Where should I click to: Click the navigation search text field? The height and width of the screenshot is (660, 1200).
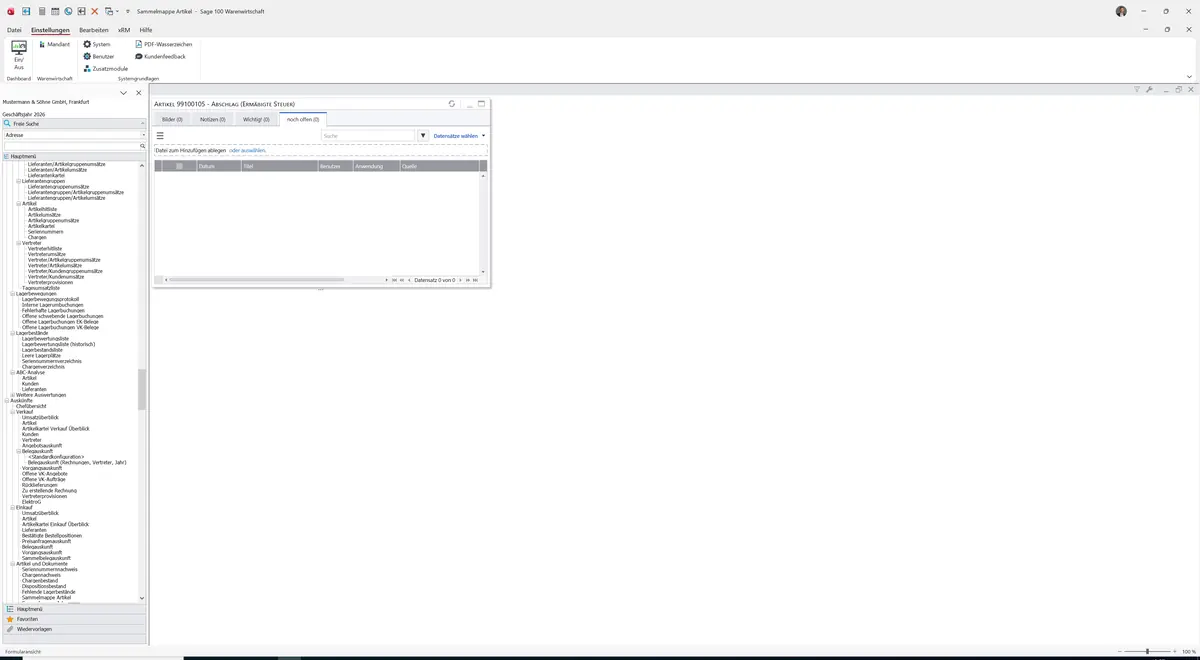click(70, 146)
